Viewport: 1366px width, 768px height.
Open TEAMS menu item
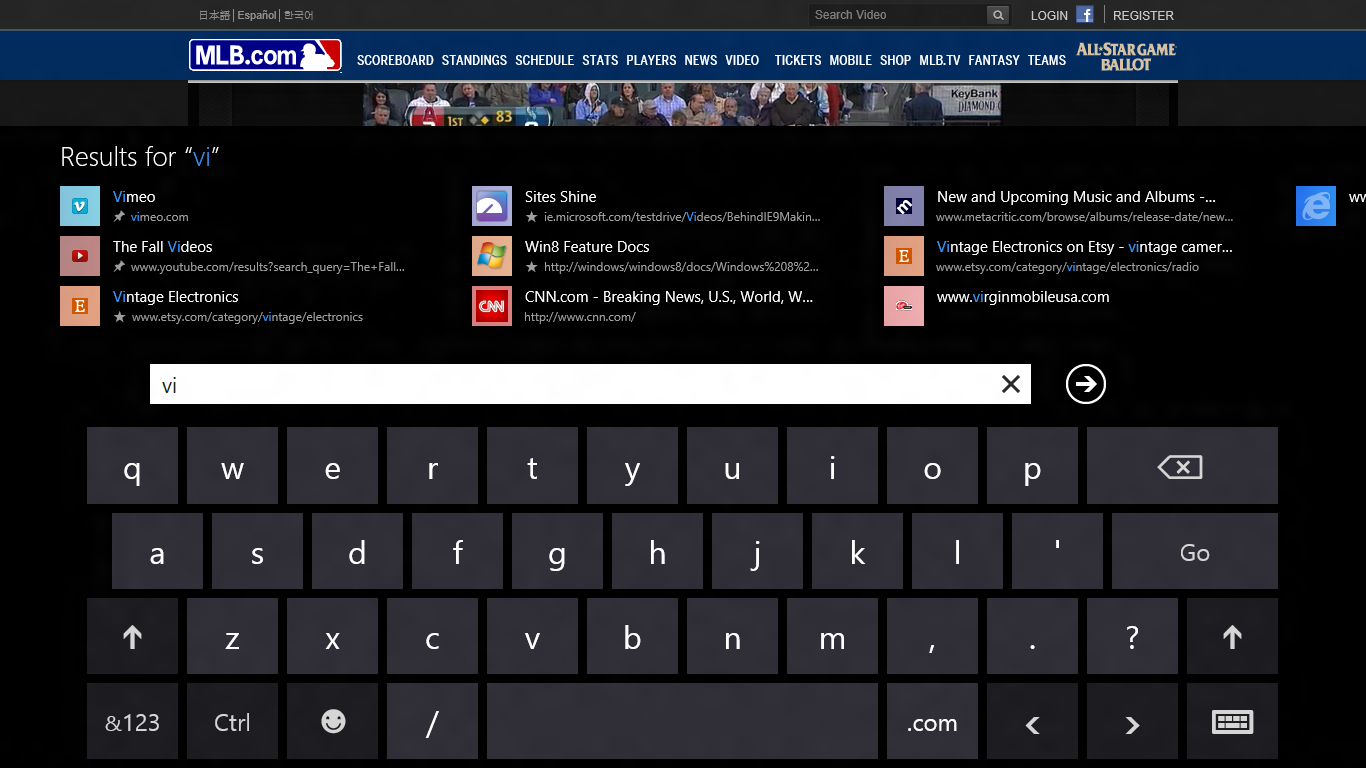click(x=1047, y=60)
